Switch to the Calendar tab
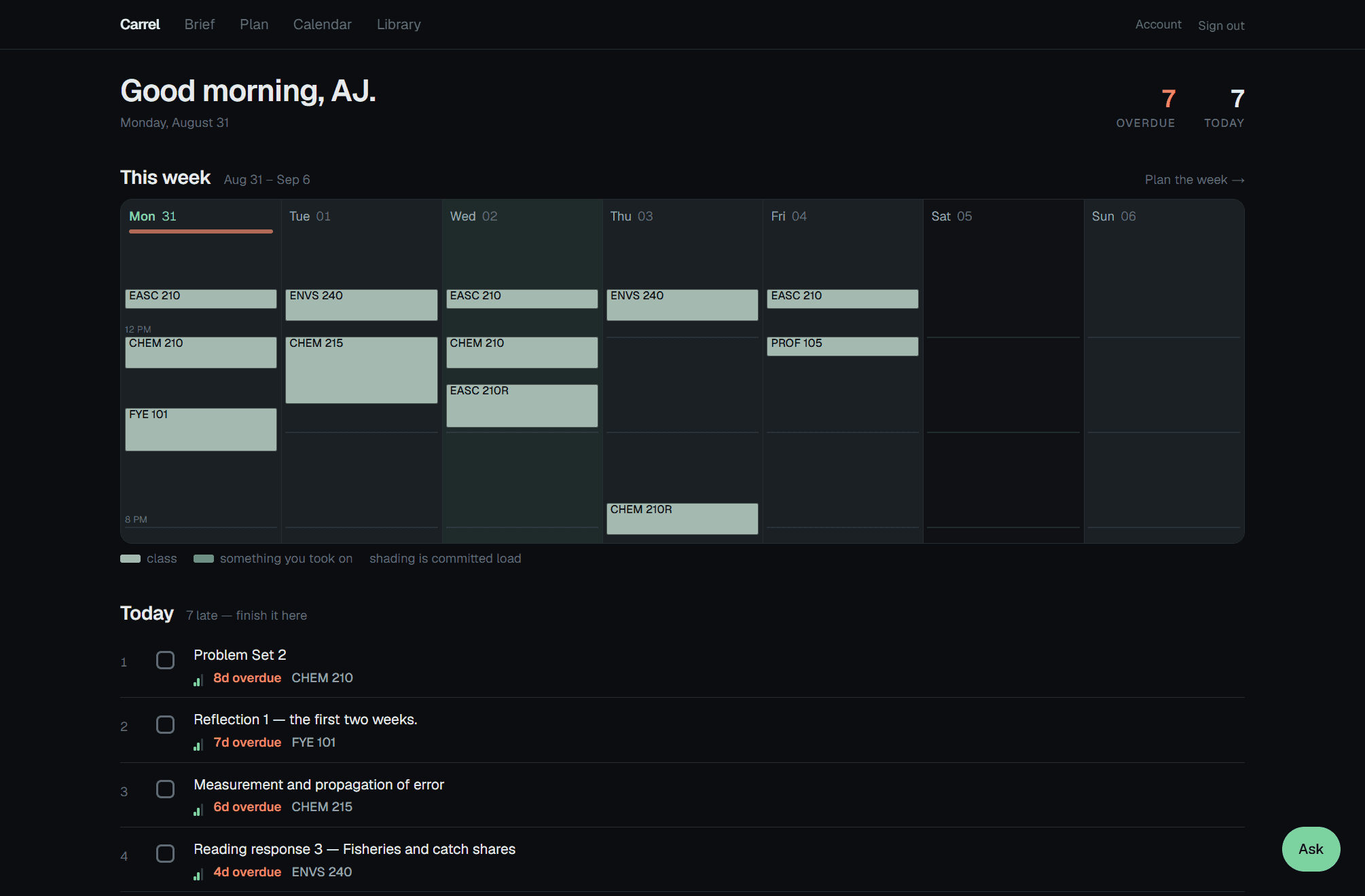The image size is (1365, 896). coord(323,24)
